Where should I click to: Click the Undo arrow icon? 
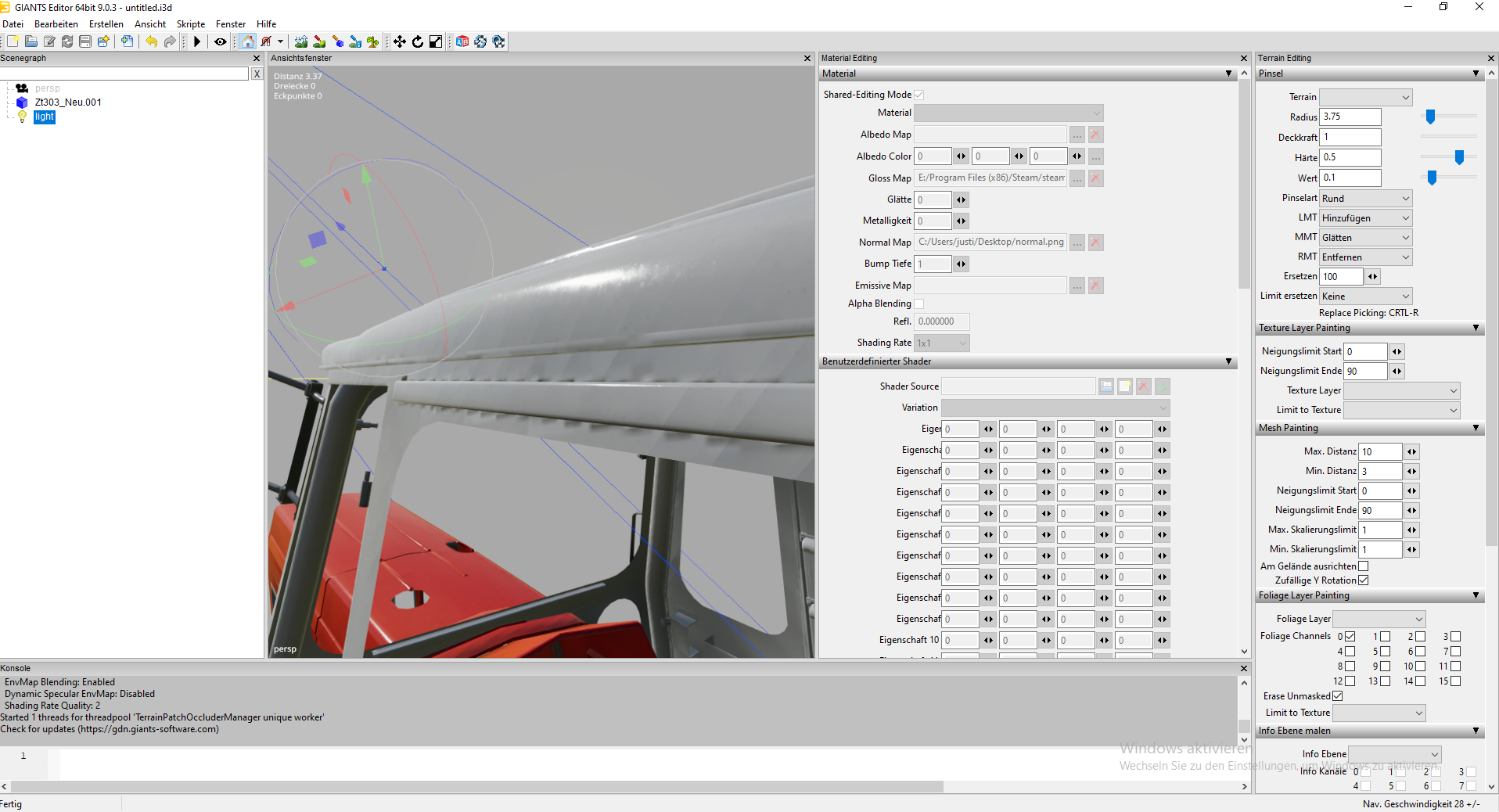[151, 41]
